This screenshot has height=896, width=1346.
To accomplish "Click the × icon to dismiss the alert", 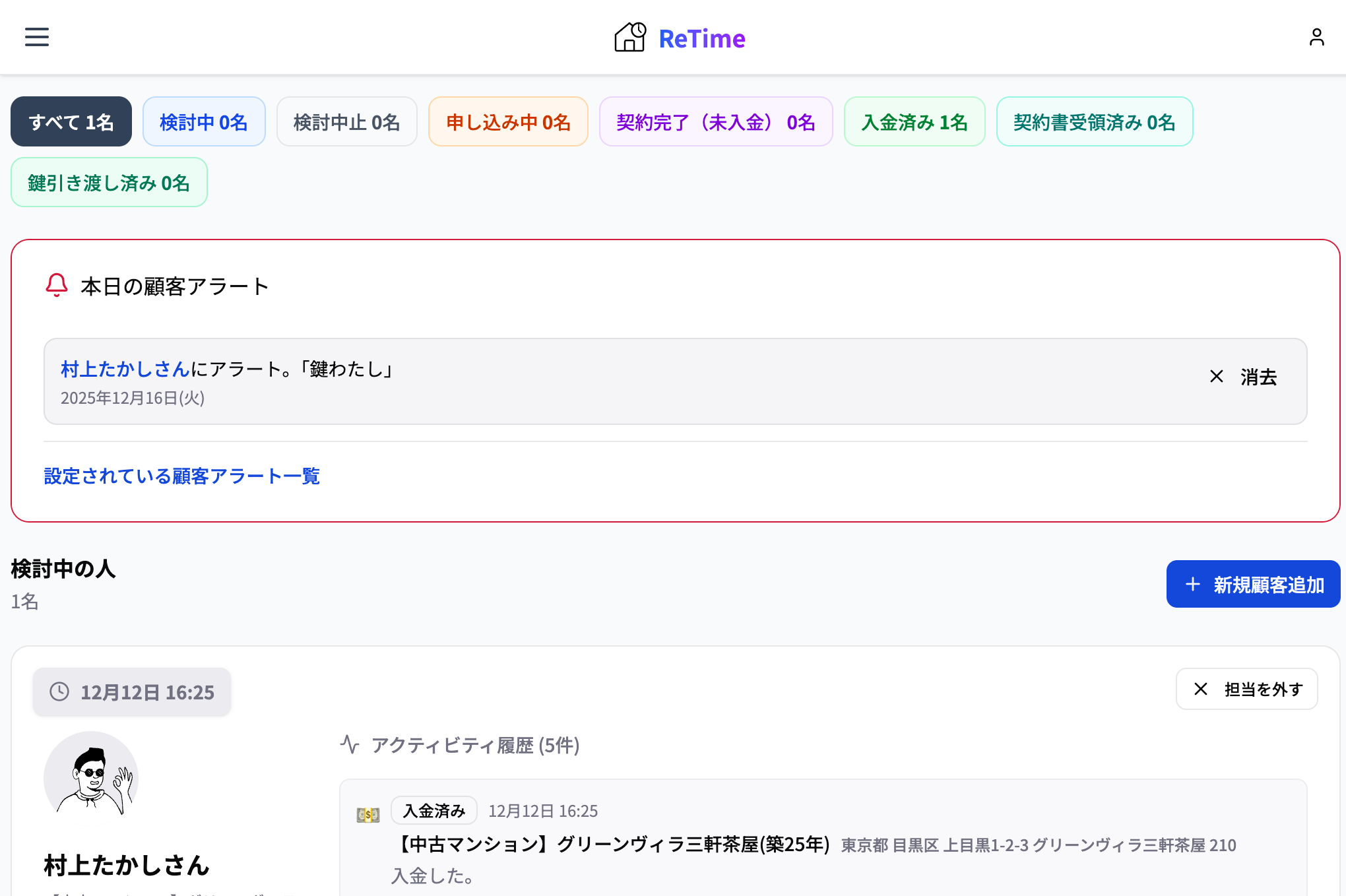I will pyautogui.click(x=1216, y=377).
